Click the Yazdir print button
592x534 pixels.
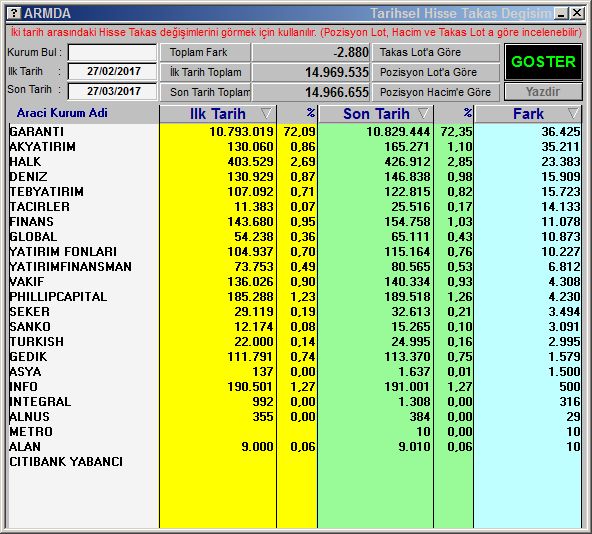tap(543, 92)
